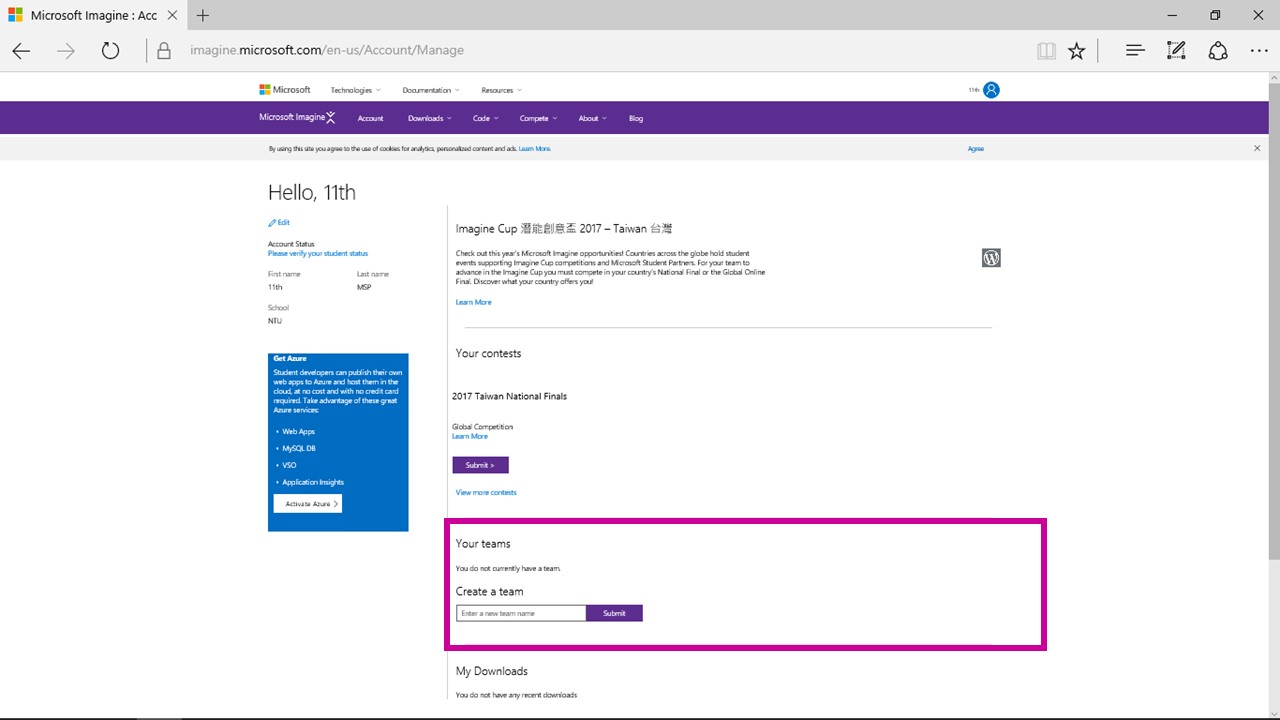Open Learn More under Imagine Cup description
1280x720 pixels.
(474, 302)
